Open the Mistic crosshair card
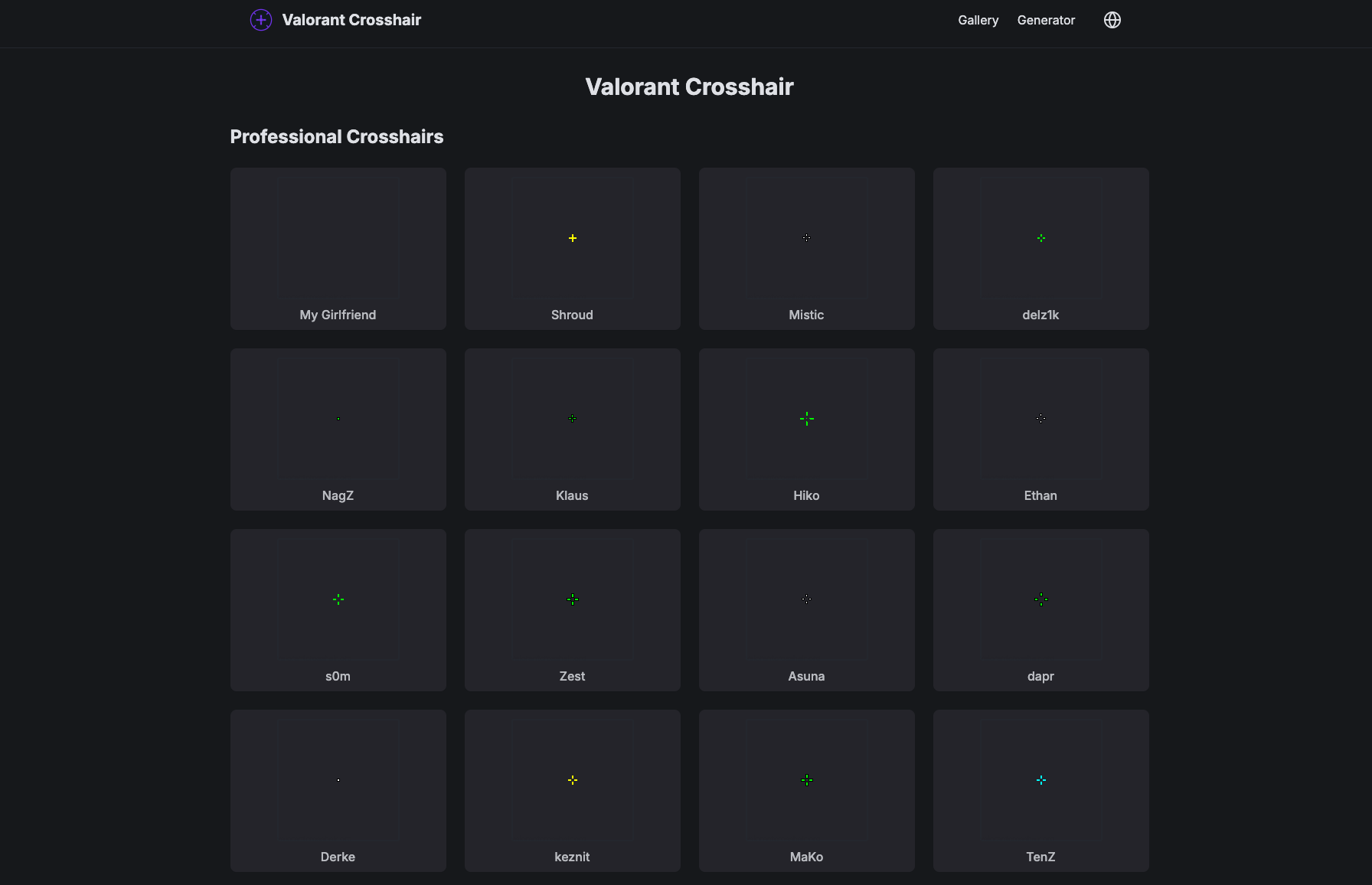Viewport: 1372px width, 885px height. coord(807,249)
